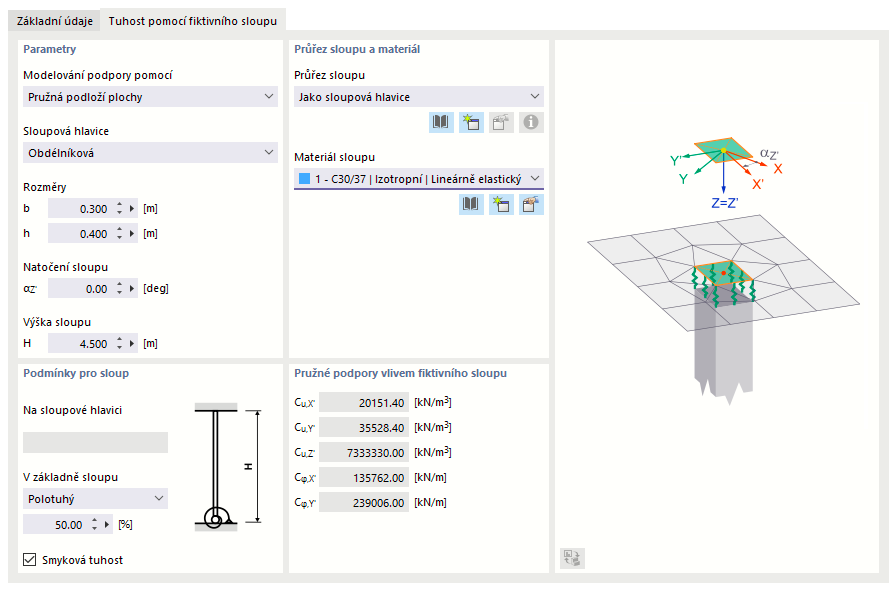This screenshot has height=590, width=896.
Task: Click spinner arrows of b field
Action: tap(119, 209)
